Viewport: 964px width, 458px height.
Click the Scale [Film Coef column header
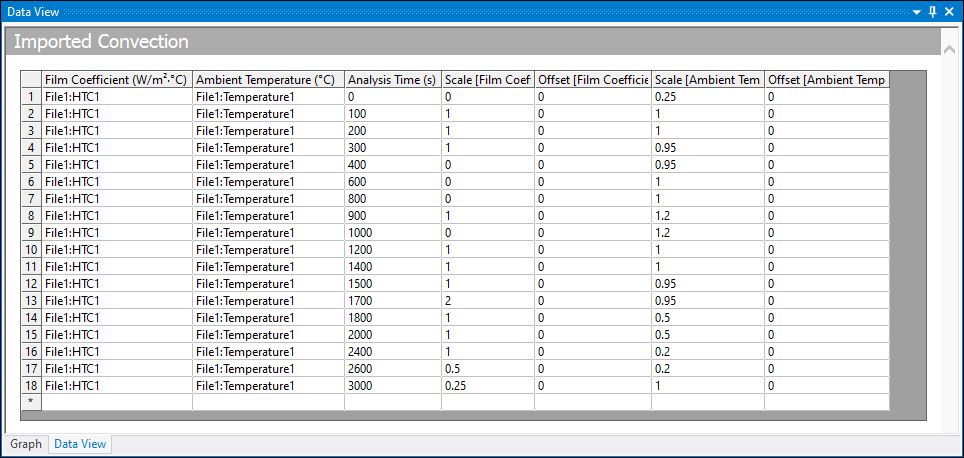[x=487, y=80]
